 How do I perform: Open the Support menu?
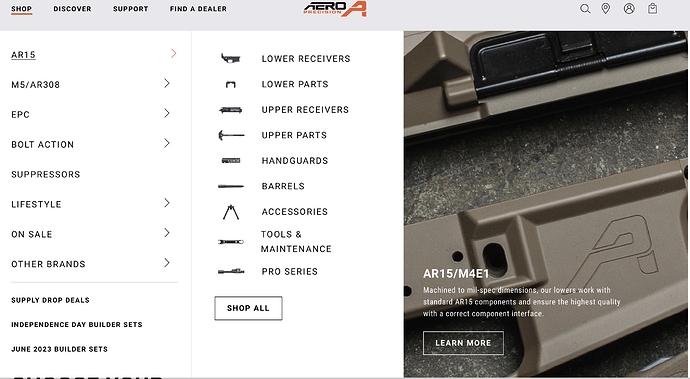point(131,9)
